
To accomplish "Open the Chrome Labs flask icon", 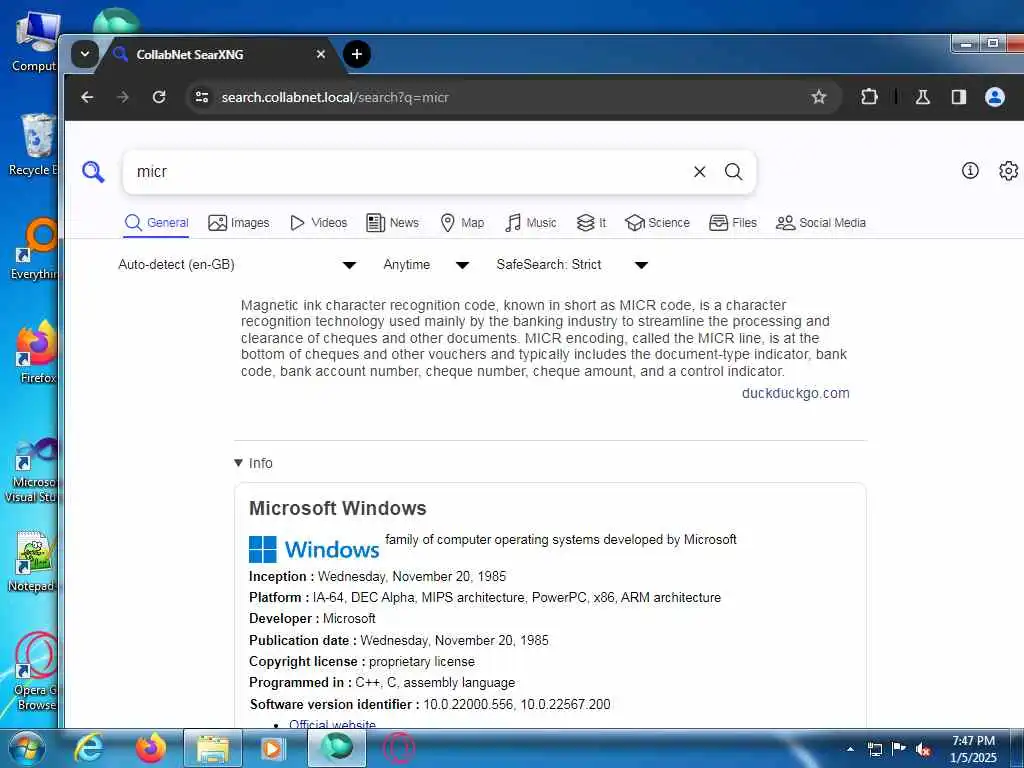I will tap(922, 97).
